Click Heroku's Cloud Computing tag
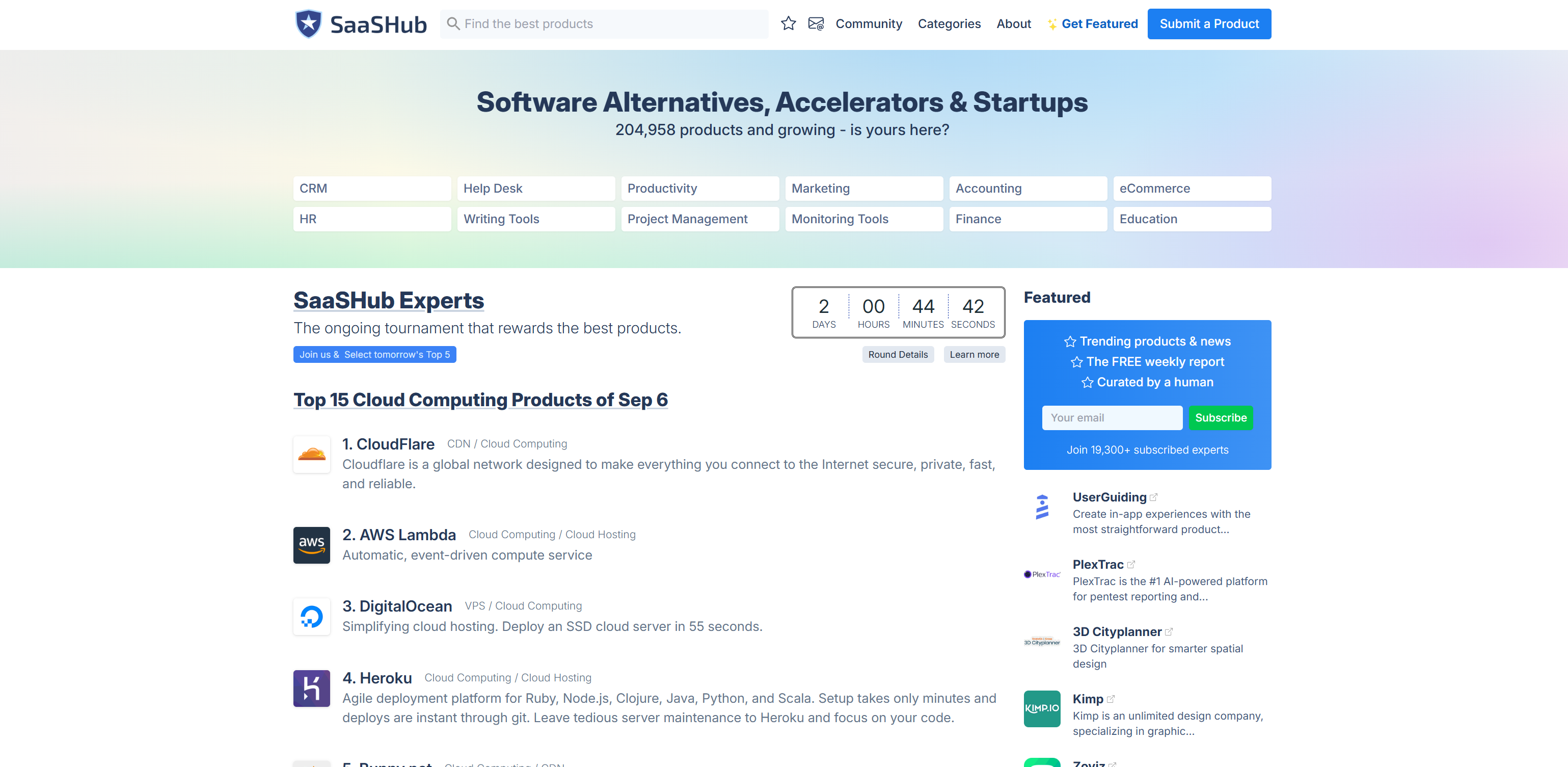Image resolution: width=1568 pixels, height=767 pixels. 468,677
